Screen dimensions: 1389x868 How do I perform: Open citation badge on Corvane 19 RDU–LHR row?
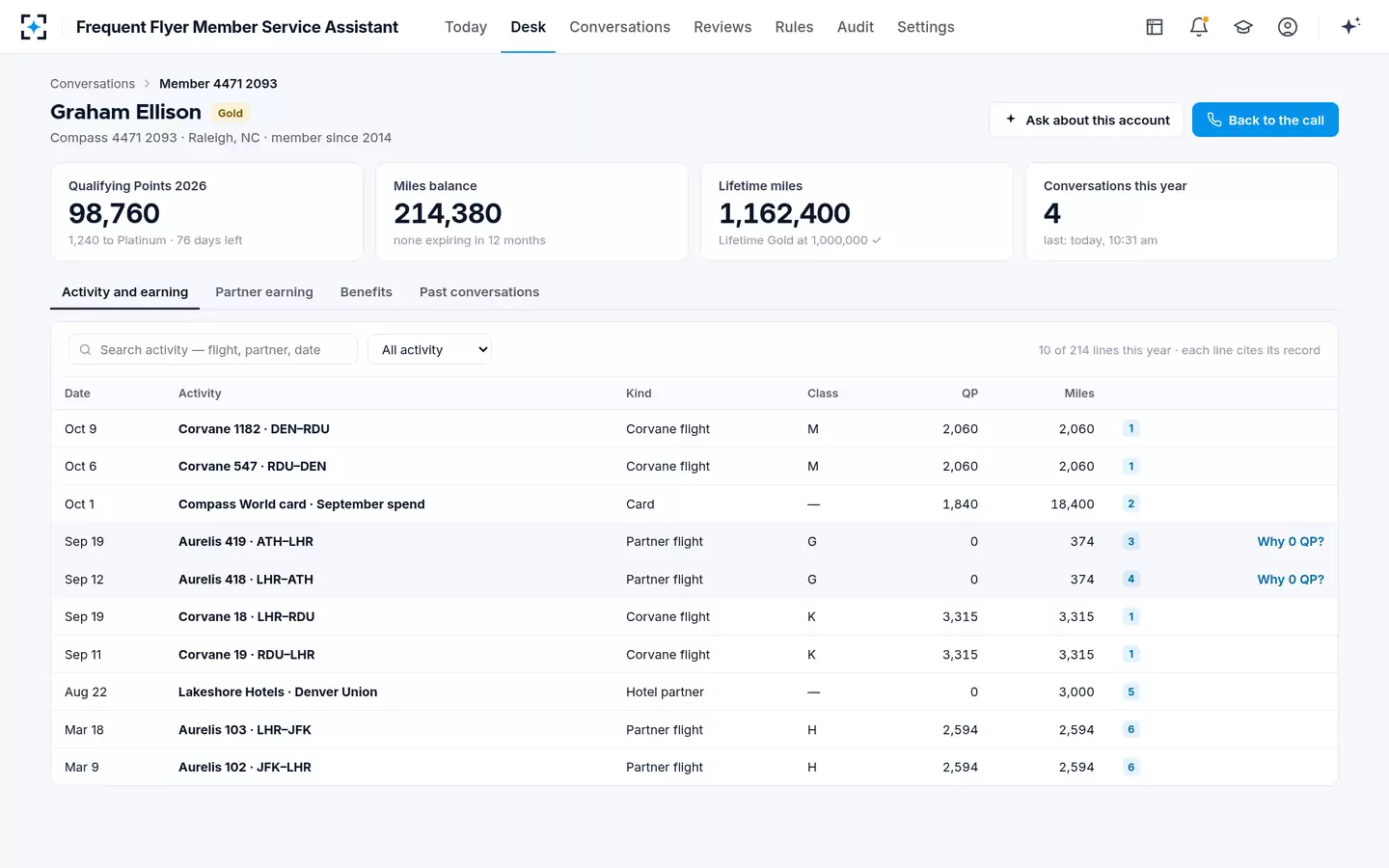point(1131,654)
